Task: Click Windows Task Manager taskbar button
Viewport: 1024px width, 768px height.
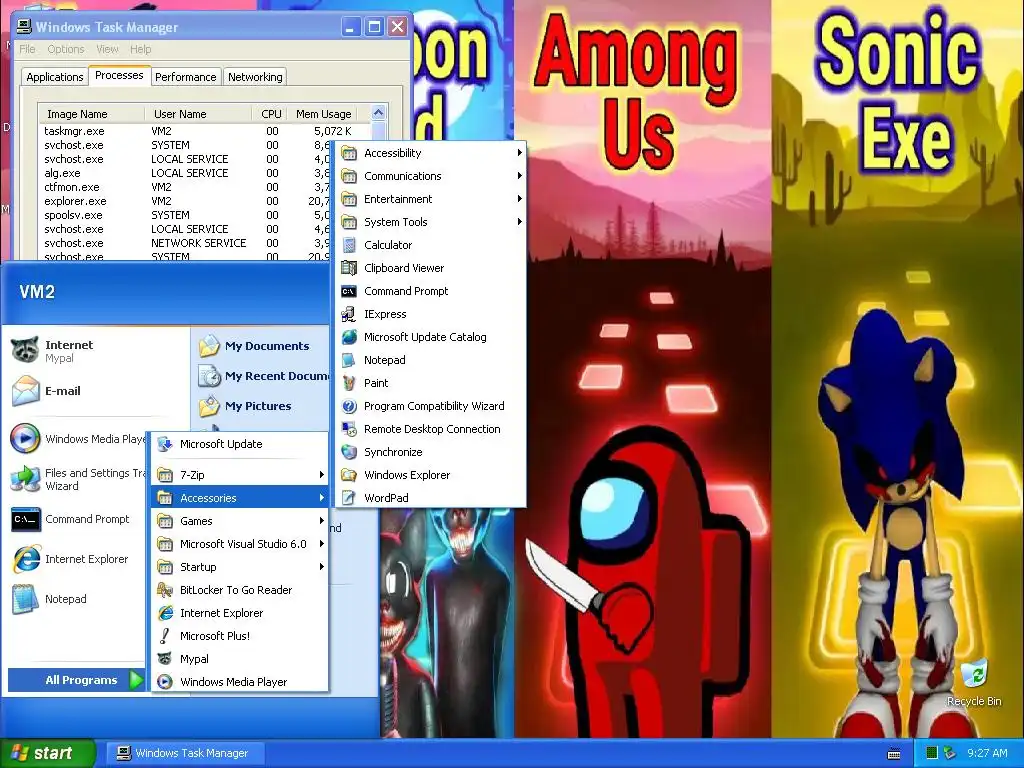Action: [x=185, y=753]
